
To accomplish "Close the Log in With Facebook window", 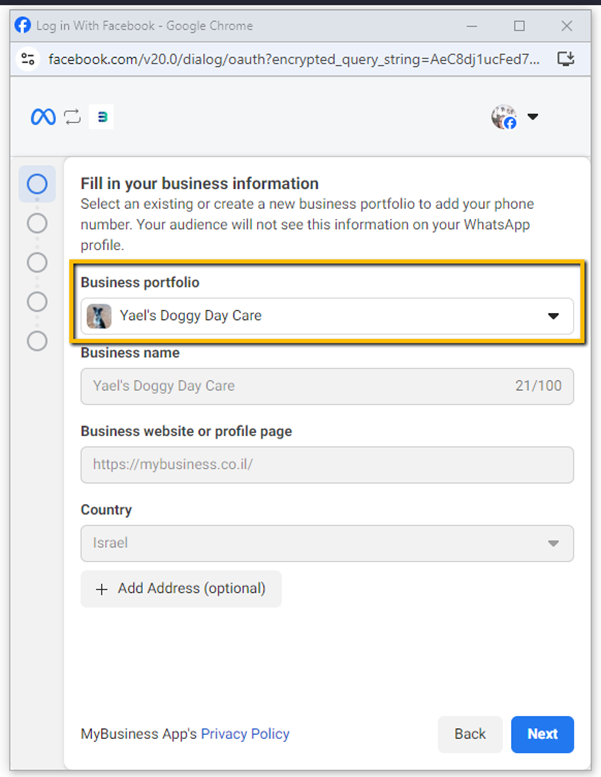I will click(567, 26).
